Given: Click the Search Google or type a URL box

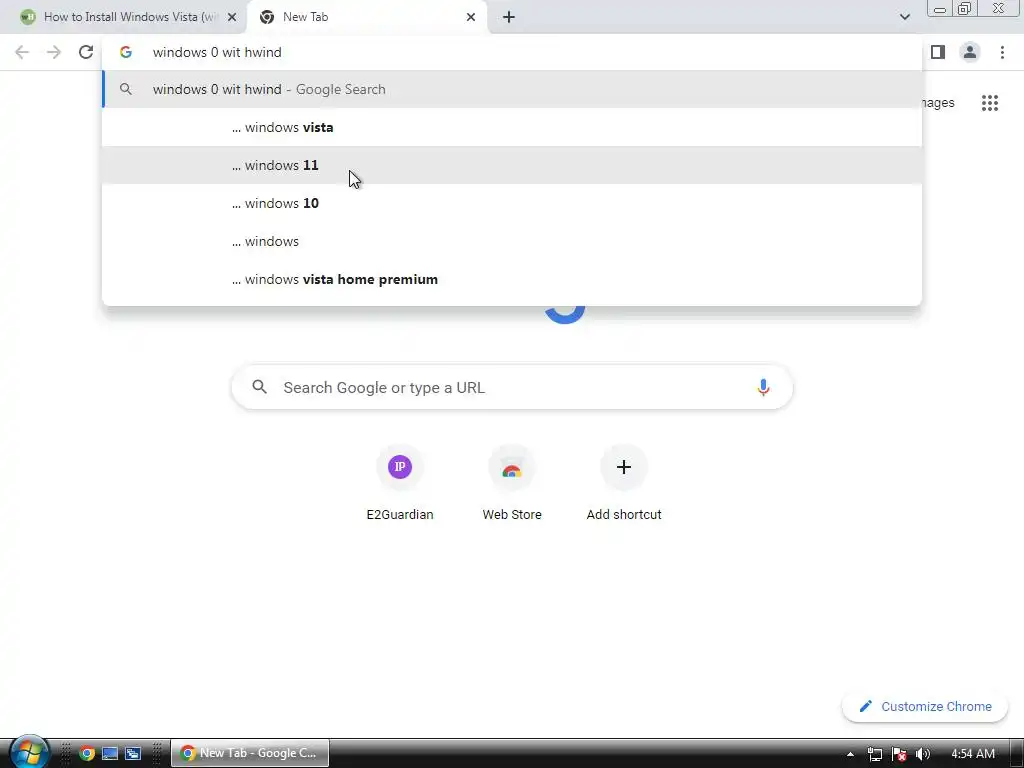Looking at the screenshot, I should pos(512,387).
